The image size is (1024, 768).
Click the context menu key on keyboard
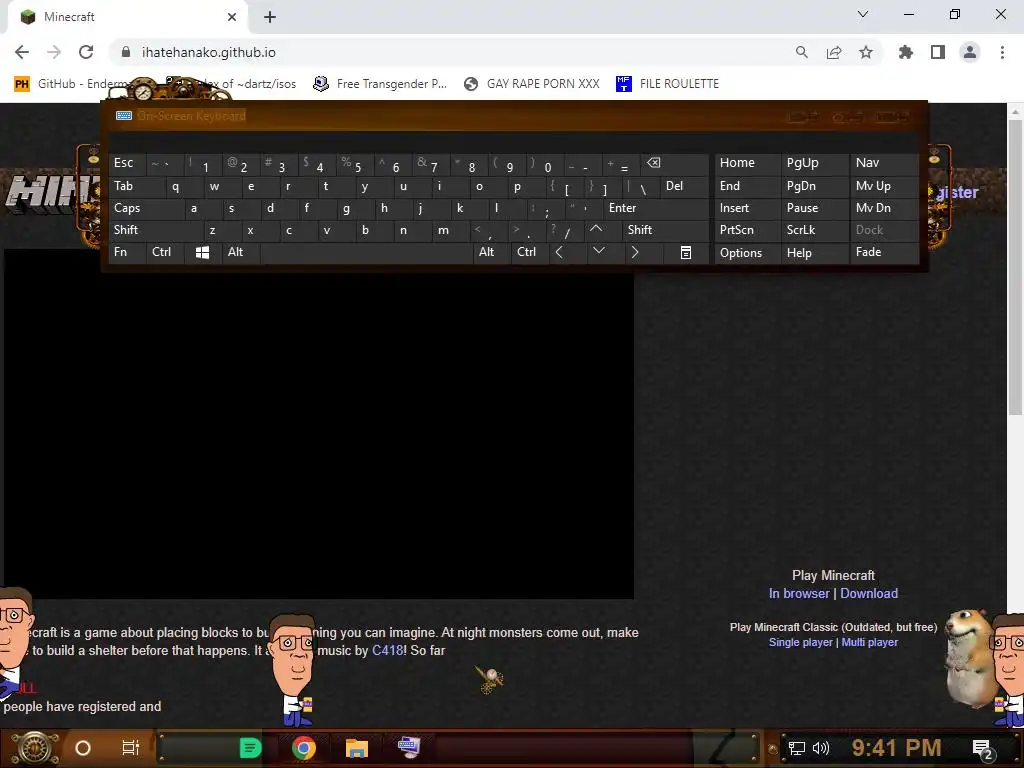point(686,252)
